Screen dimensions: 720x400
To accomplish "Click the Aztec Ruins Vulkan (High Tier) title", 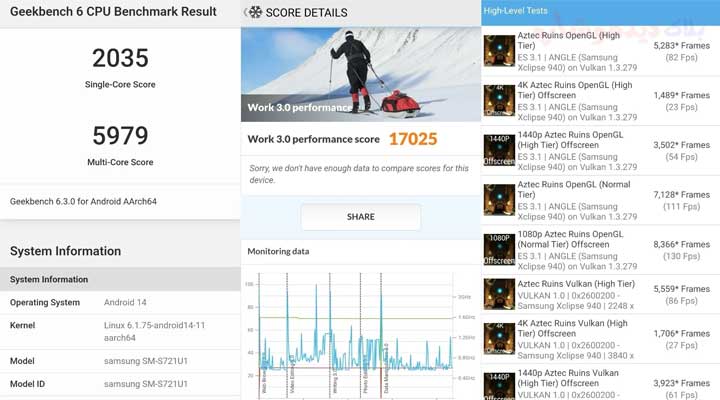I will [576, 284].
